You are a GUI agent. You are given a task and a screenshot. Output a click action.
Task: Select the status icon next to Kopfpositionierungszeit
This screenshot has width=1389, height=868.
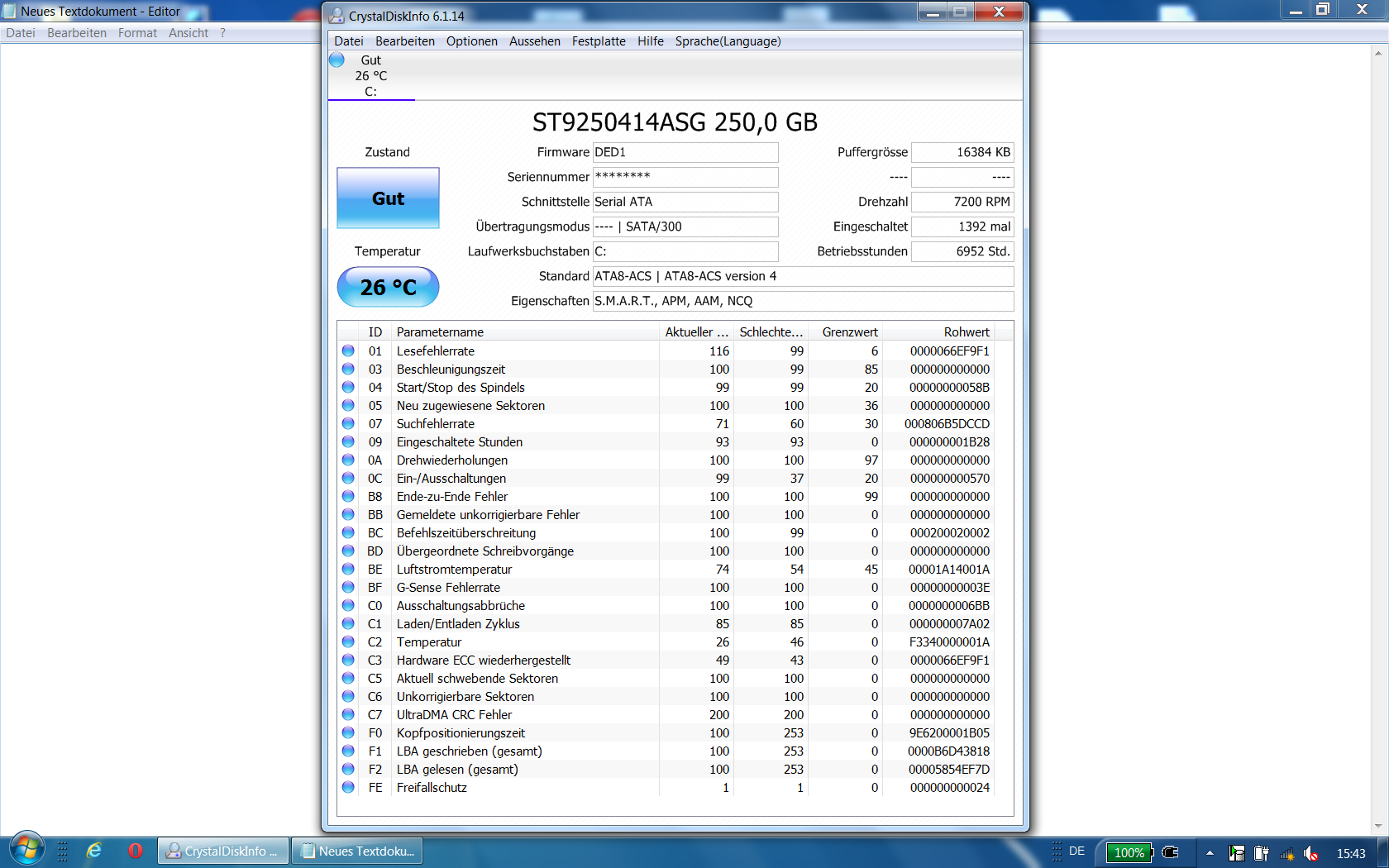348,732
